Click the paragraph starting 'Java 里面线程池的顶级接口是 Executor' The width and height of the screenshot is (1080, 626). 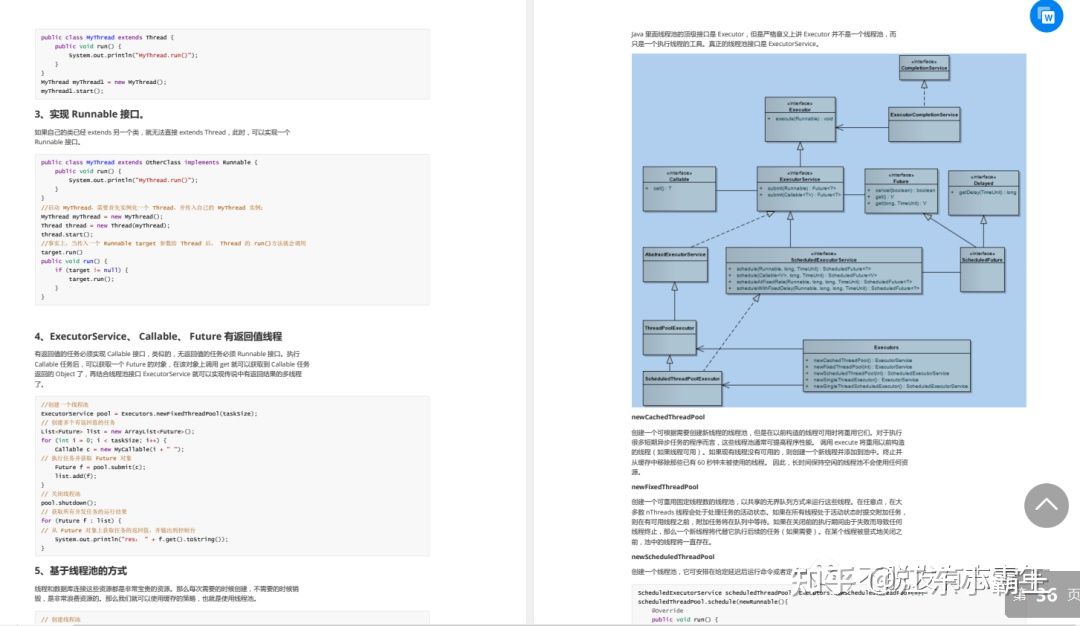tap(763, 39)
